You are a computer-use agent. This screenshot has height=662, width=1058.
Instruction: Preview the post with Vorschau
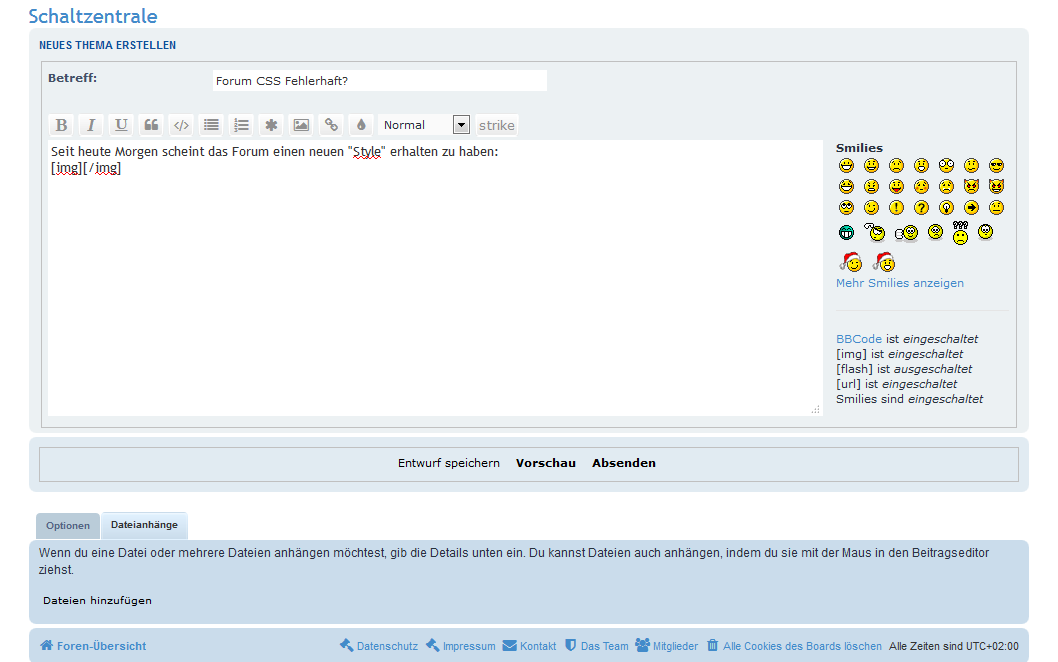tap(545, 463)
